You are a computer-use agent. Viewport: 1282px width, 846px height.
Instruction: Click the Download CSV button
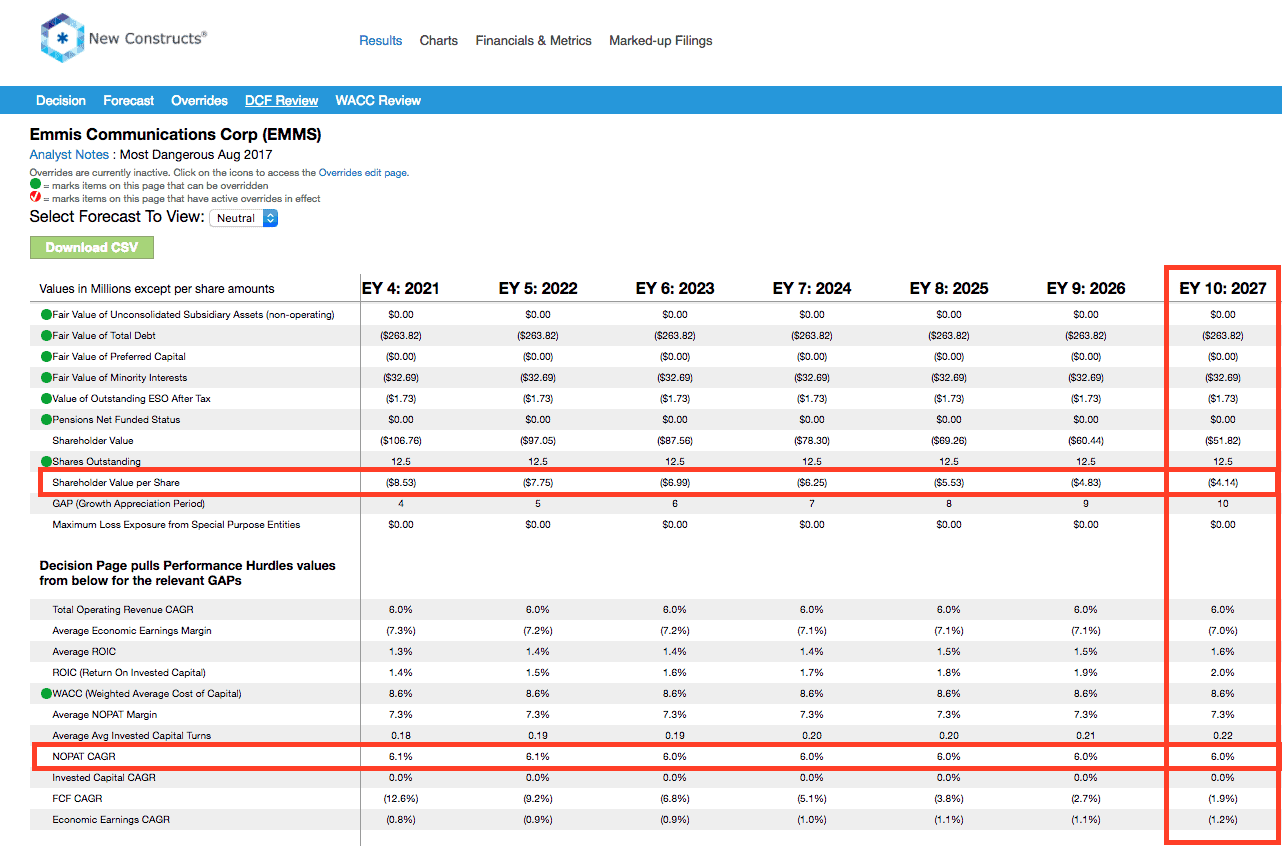(92, 247)
